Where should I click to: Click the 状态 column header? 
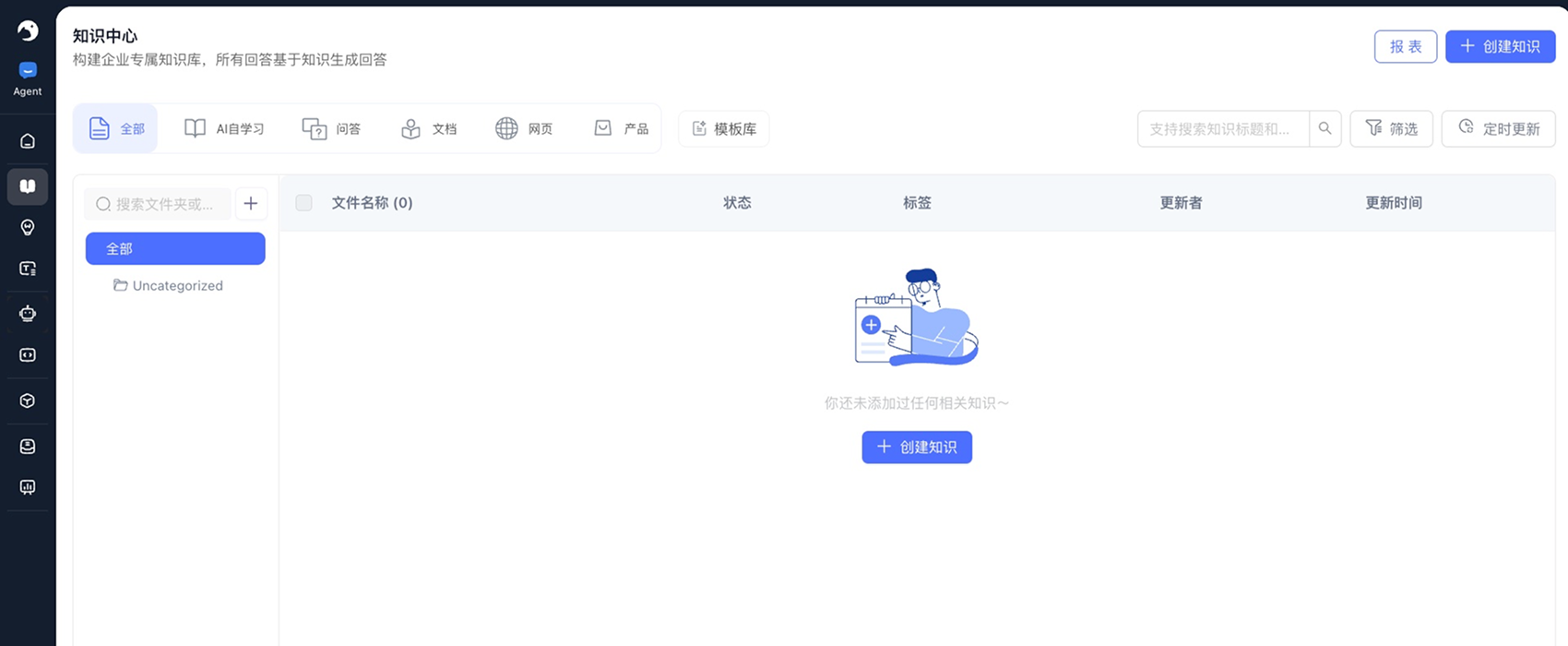(x=737, y=202)
